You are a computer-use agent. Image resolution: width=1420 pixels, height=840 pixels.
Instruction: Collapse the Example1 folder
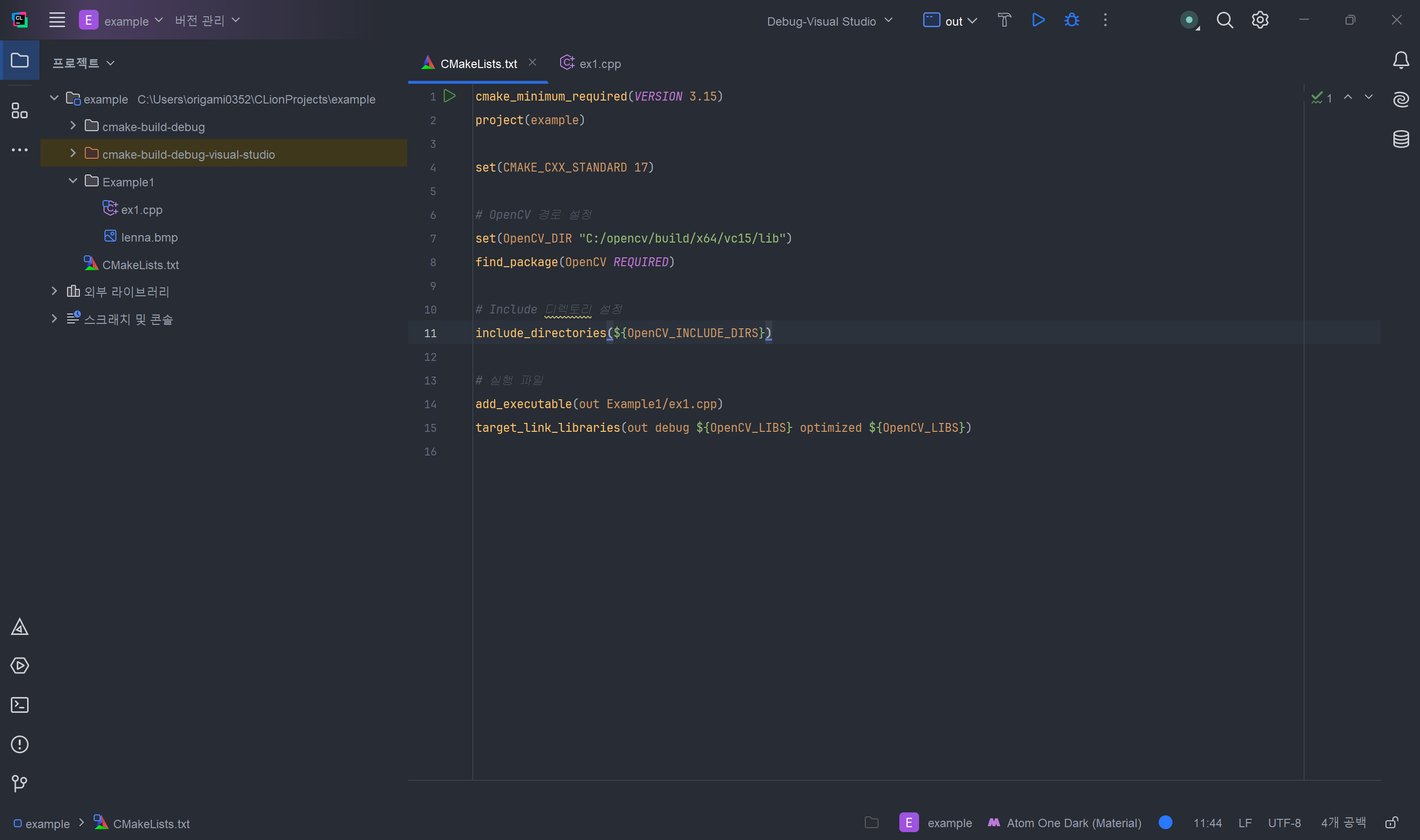click(73, 181)
